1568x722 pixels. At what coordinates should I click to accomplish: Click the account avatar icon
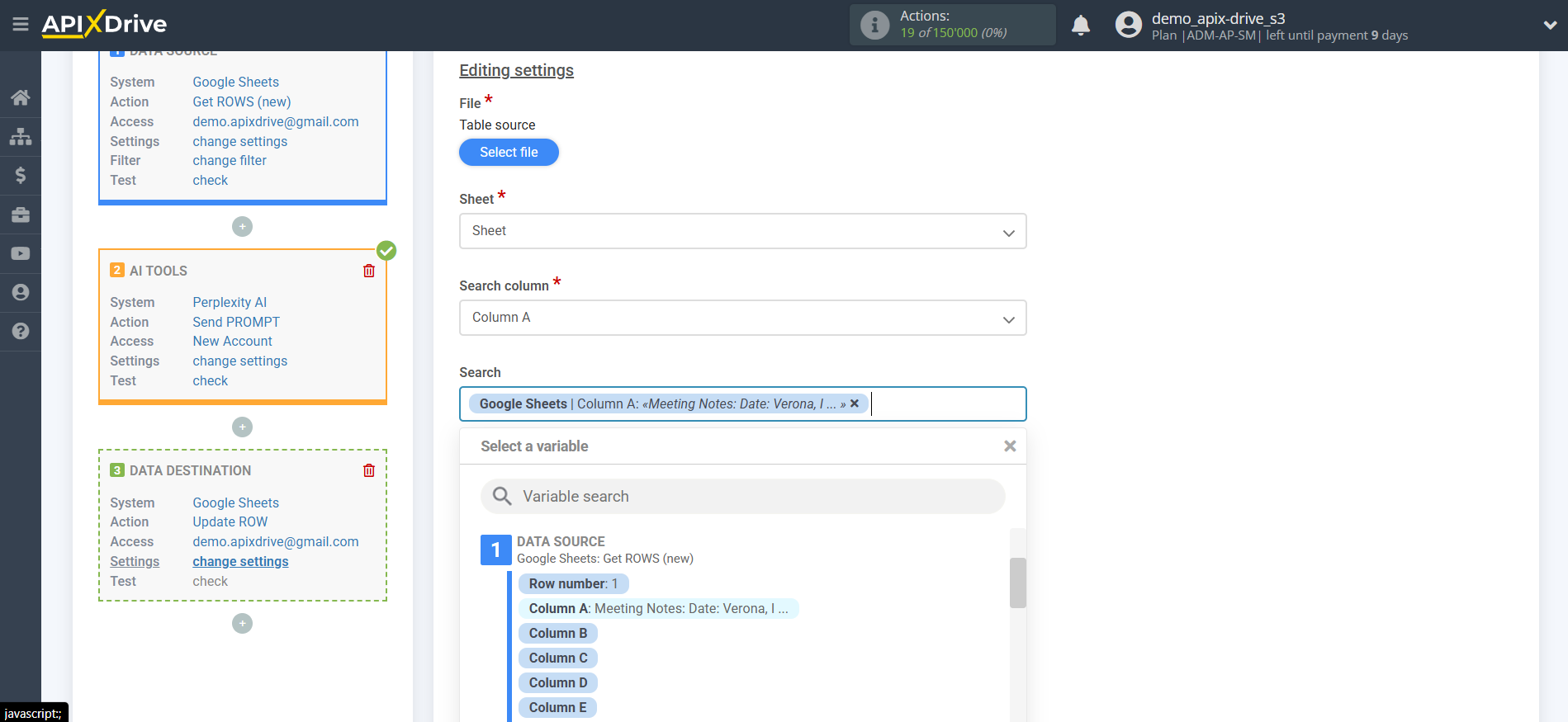tap(1128, 25)
